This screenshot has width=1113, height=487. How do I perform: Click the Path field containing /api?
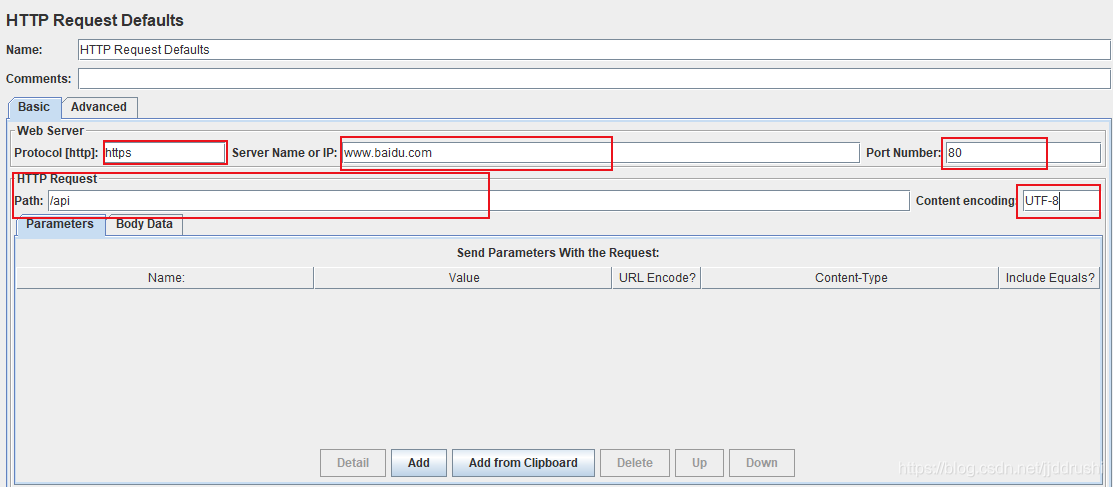(x=478, y=201)
